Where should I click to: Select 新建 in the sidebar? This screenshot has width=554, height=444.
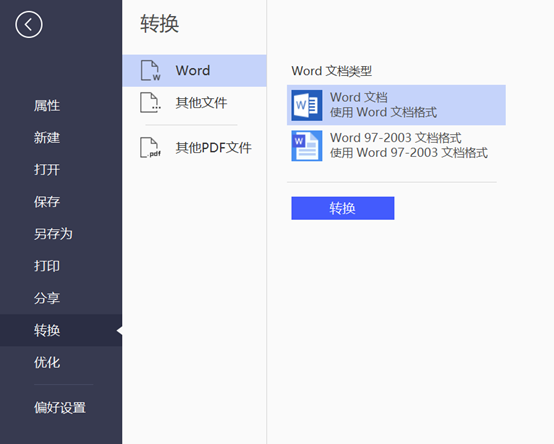47,138
